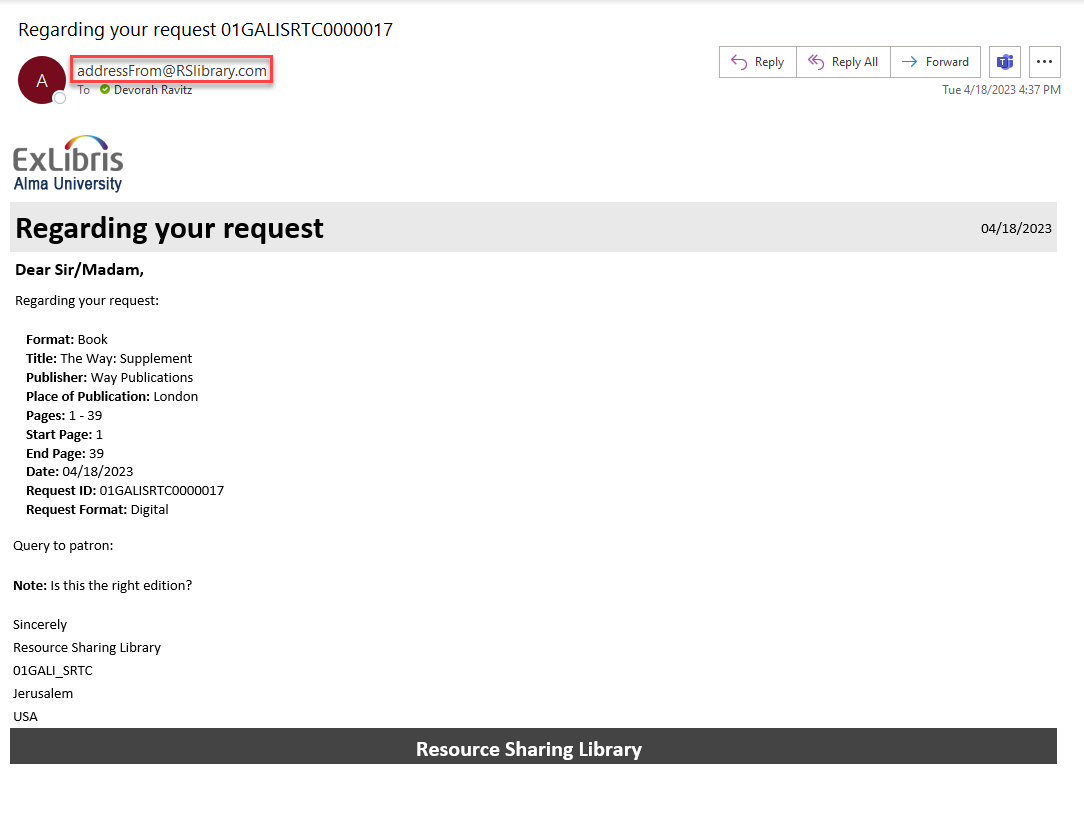Click the note Is this the right edition?
This screenshot has height=829, width=1084.
click(x=121, y=585)
